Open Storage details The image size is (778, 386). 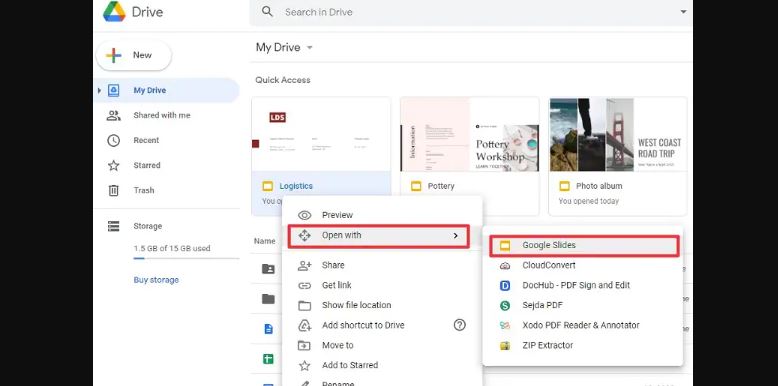point(148,226)
